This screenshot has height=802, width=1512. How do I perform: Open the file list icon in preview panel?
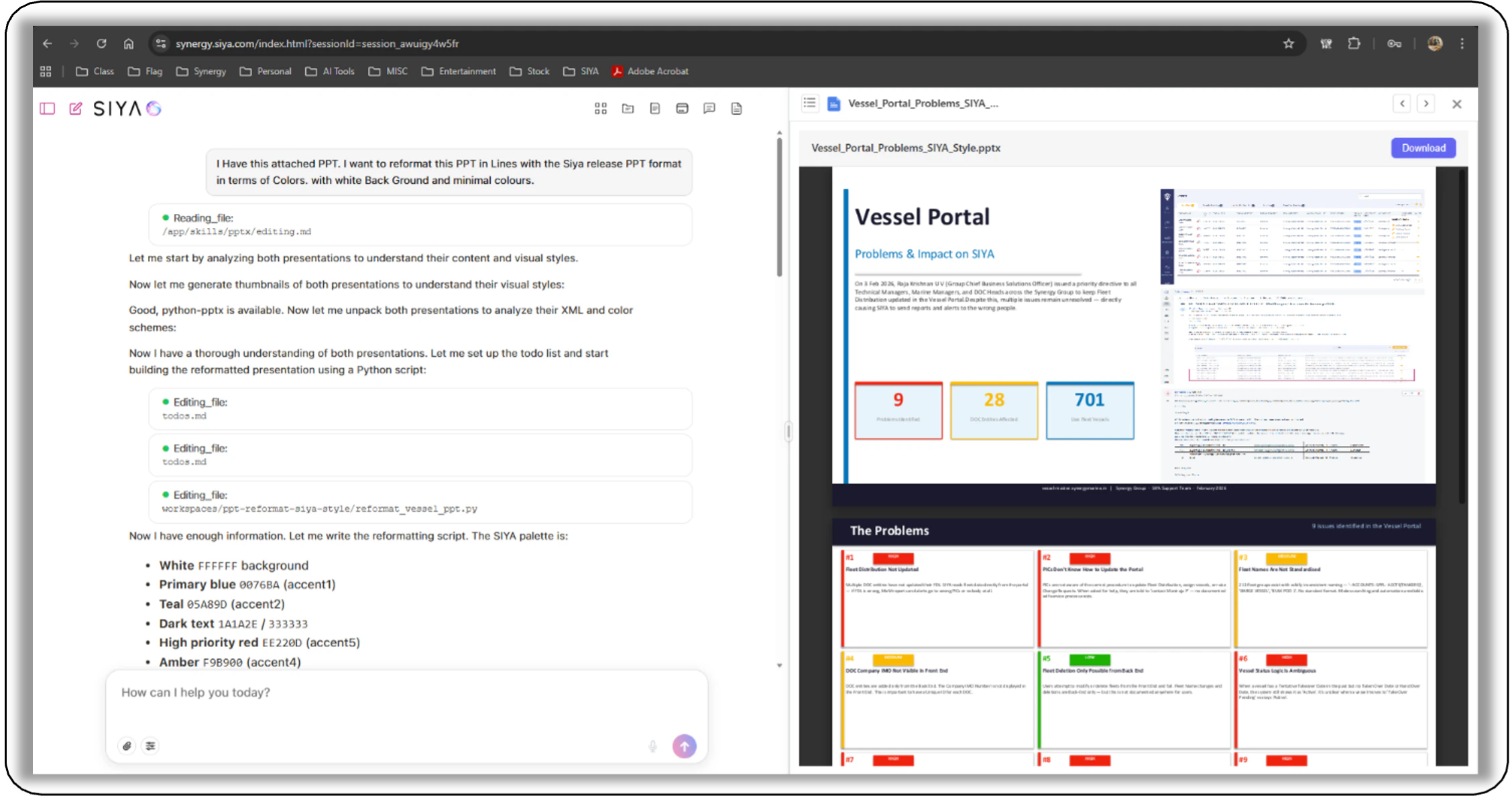pyautogui.click(x=810, y=103)
